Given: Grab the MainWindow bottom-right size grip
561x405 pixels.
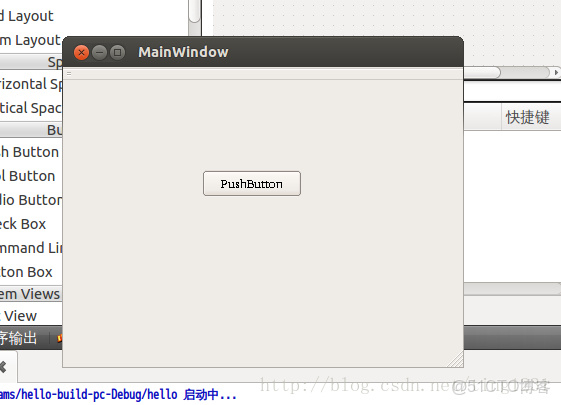Looking at the screenshot, I should click(455, 359).
